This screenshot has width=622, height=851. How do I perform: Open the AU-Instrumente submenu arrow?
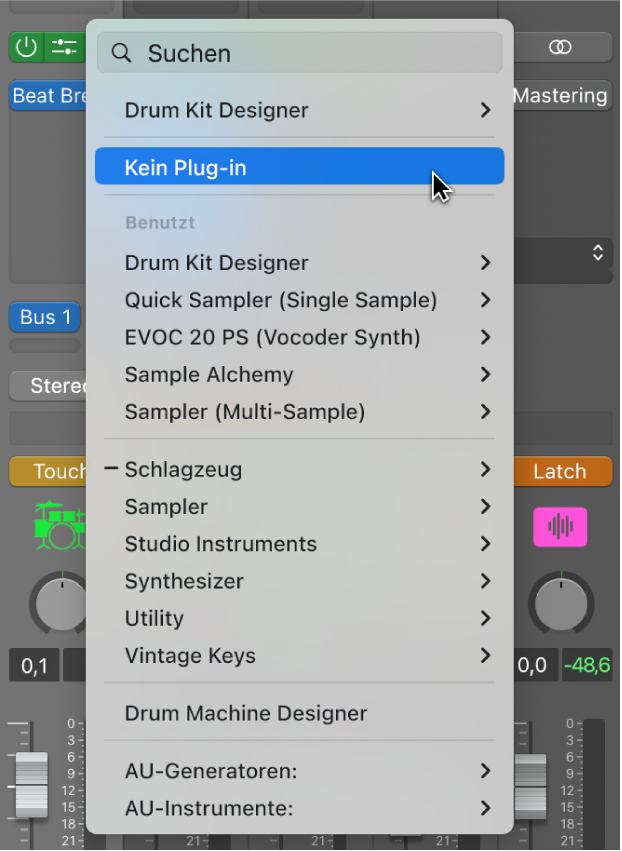point(485,808)
